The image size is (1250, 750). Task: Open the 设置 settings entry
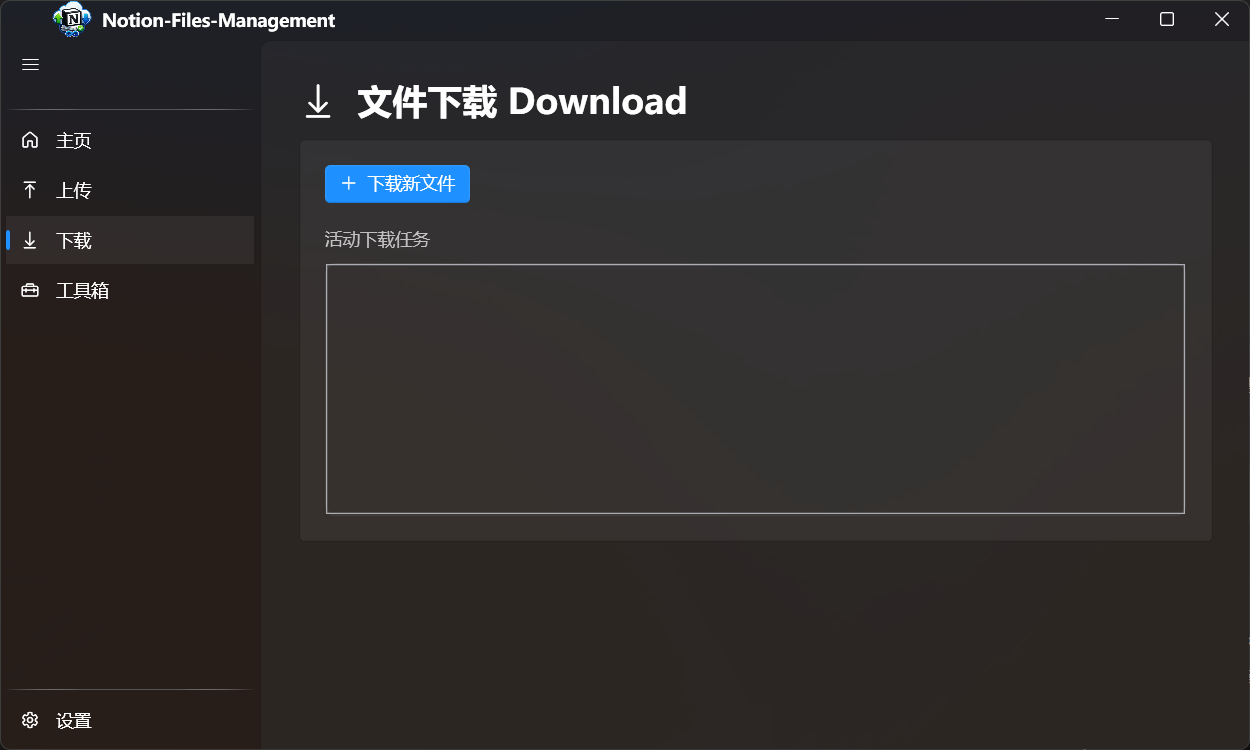point(75,720)
